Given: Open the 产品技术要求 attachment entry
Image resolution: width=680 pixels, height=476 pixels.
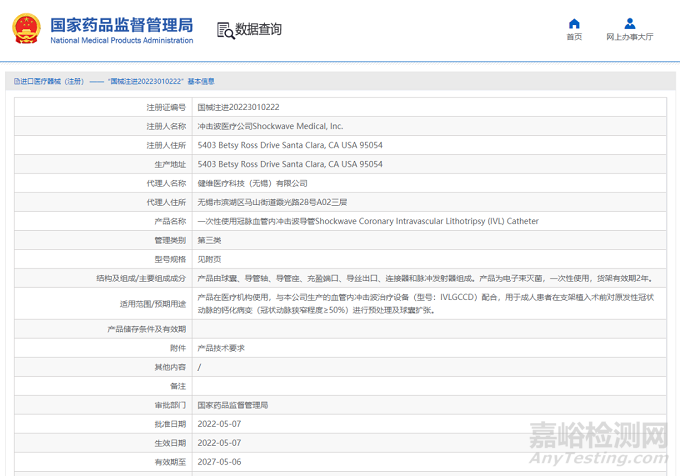Looking at the screenshot, I should tap(221, 348).
